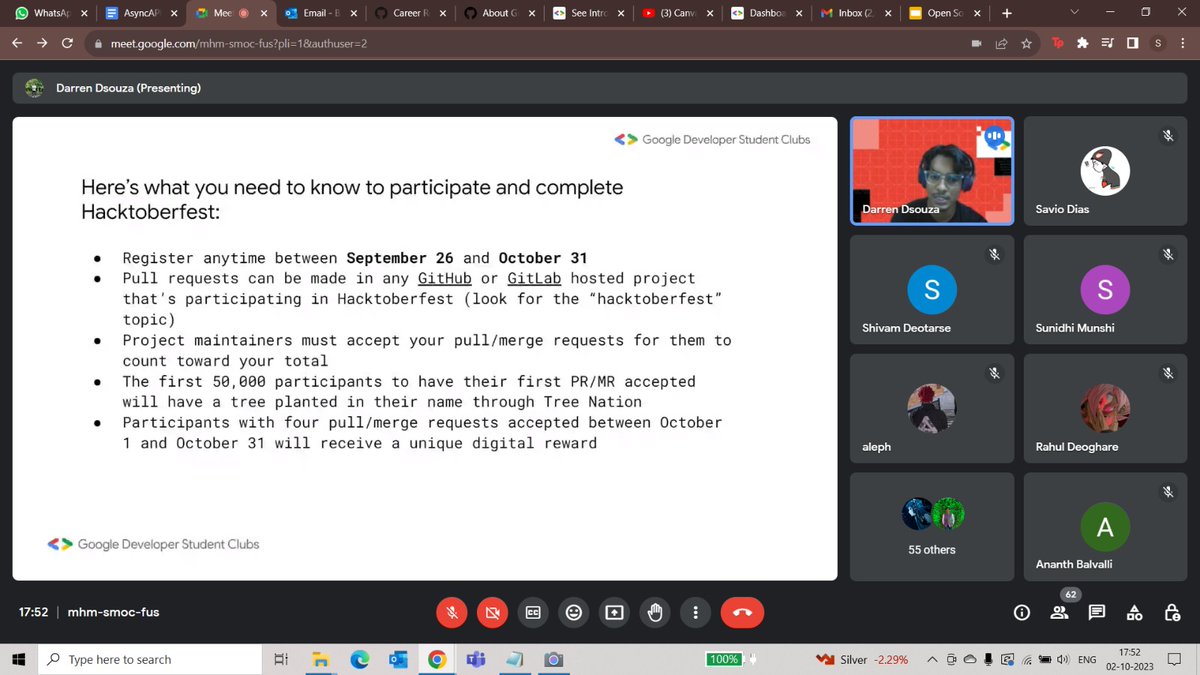Switch to WhatsApp browser tab
The width and height of the screenshot is (1200, 675).
50,14
